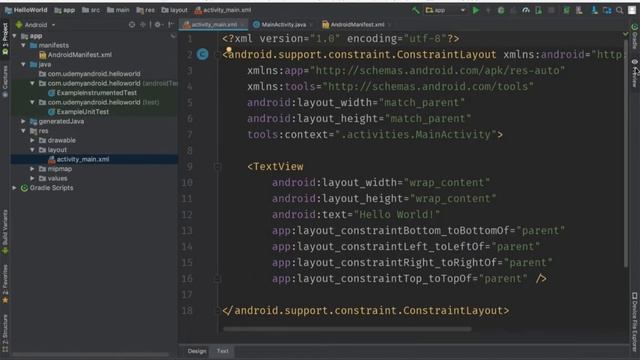Click the <TextView opening tag text
The image size is (640, 360).
(275, 167)
